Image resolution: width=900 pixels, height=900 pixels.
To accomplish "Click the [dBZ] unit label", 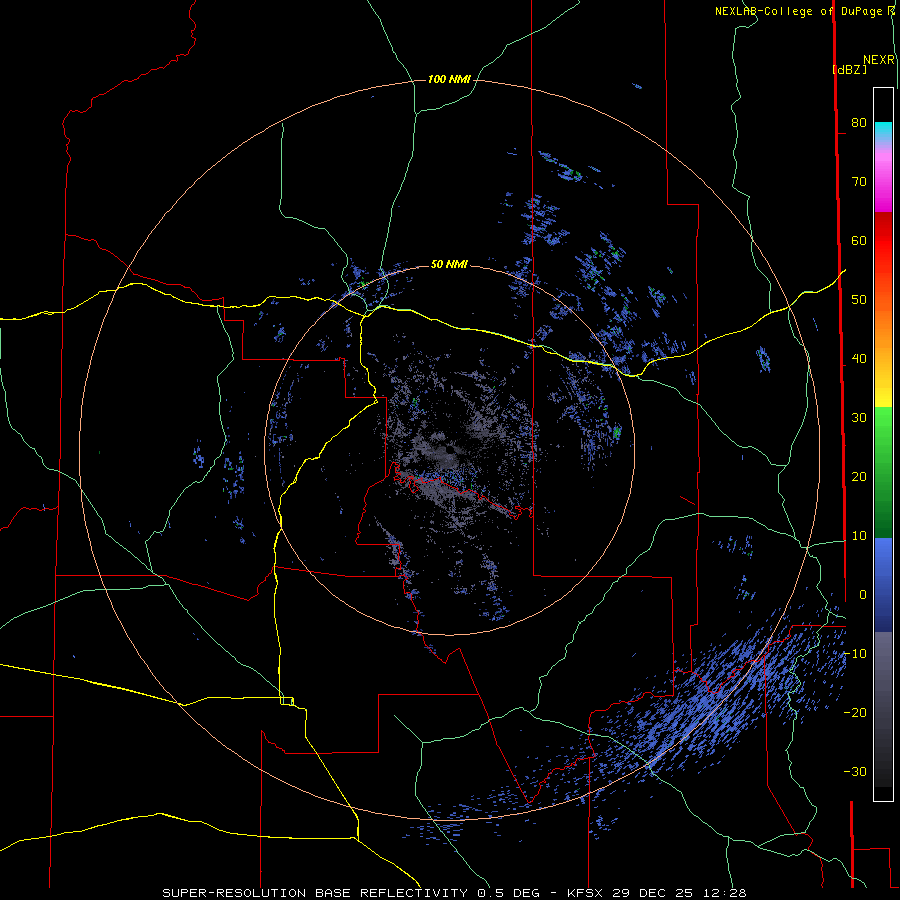I will tap(849, 69).
